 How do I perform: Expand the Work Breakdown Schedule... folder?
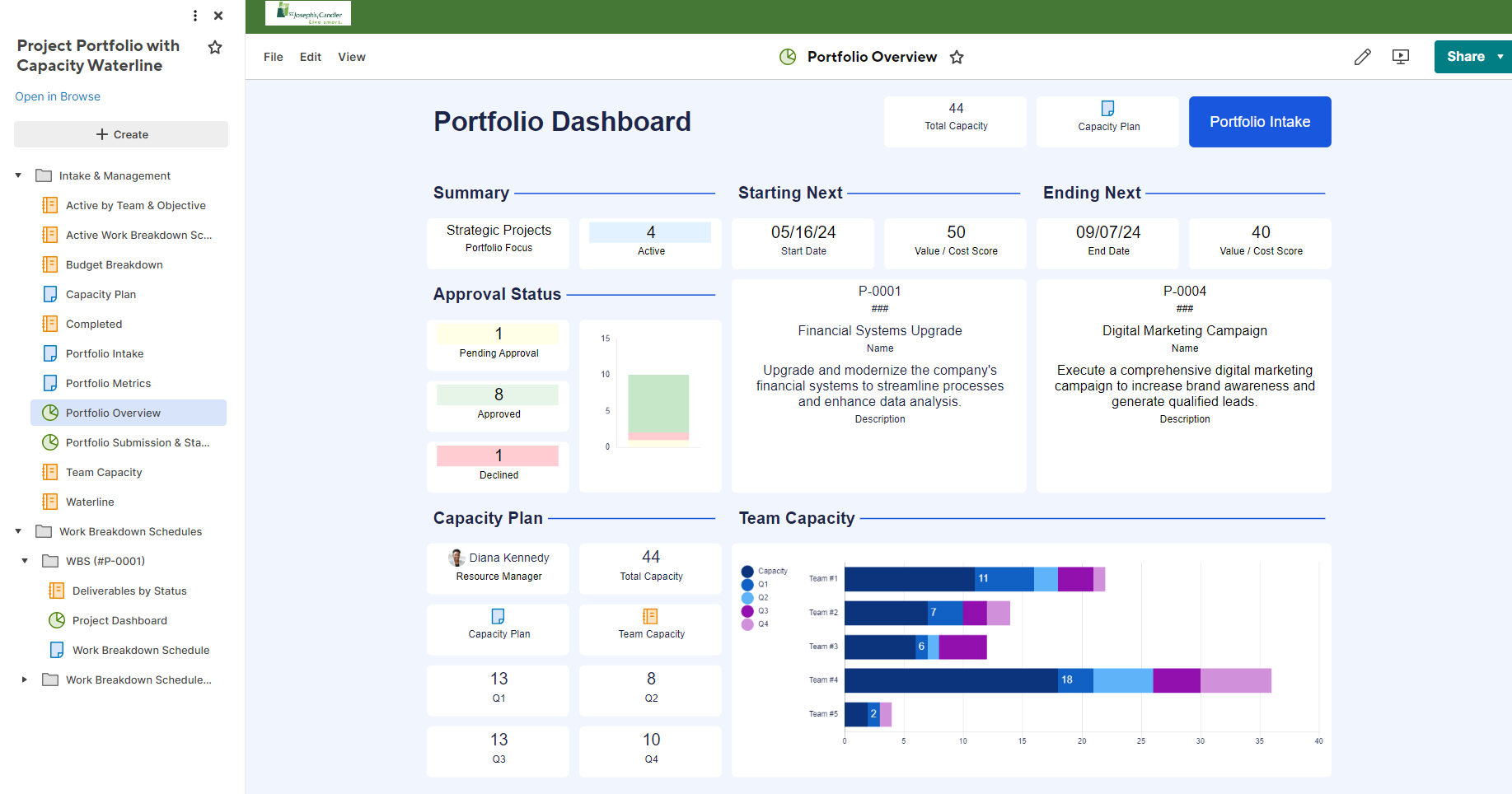coord(25,680)
